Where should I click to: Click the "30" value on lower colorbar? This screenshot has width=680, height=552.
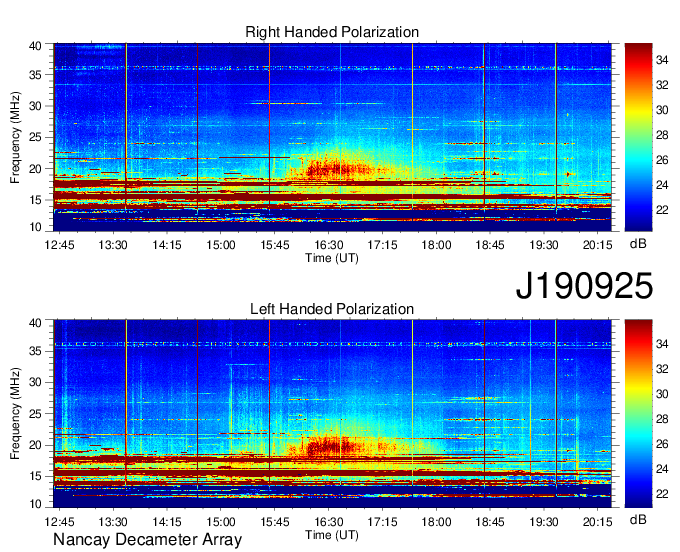click(x=662, y=394)
